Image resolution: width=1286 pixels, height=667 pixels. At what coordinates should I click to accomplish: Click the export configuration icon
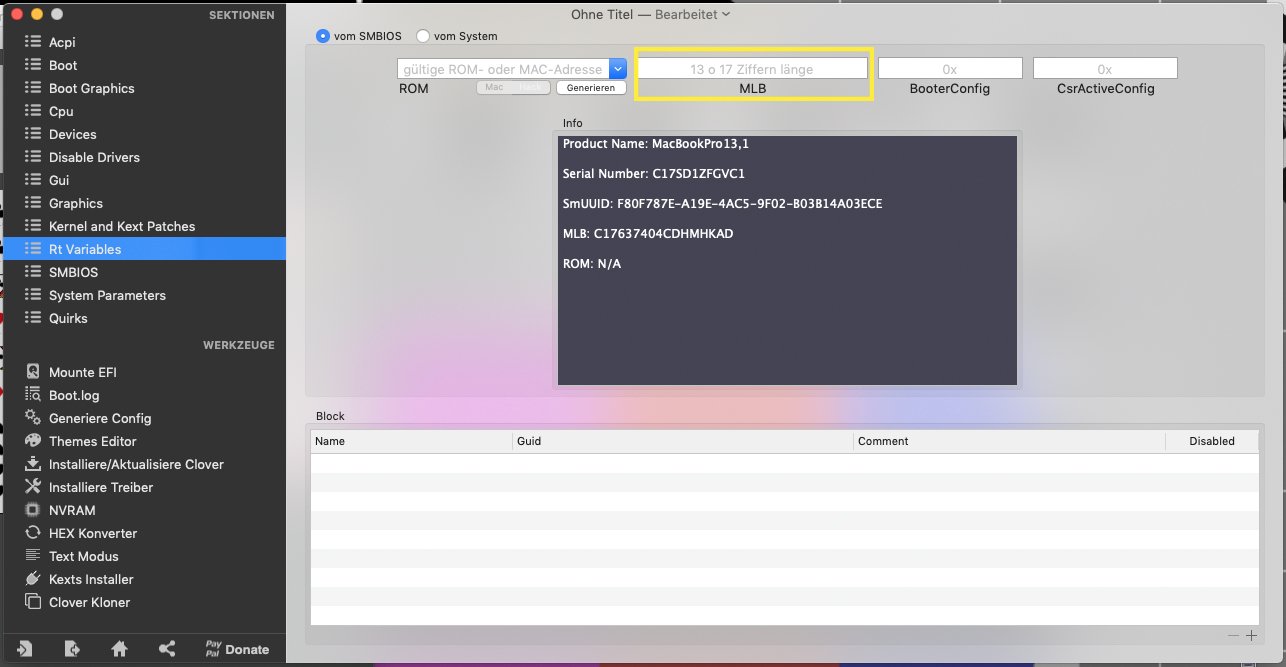pyautogui.click(x=72, y=648)
